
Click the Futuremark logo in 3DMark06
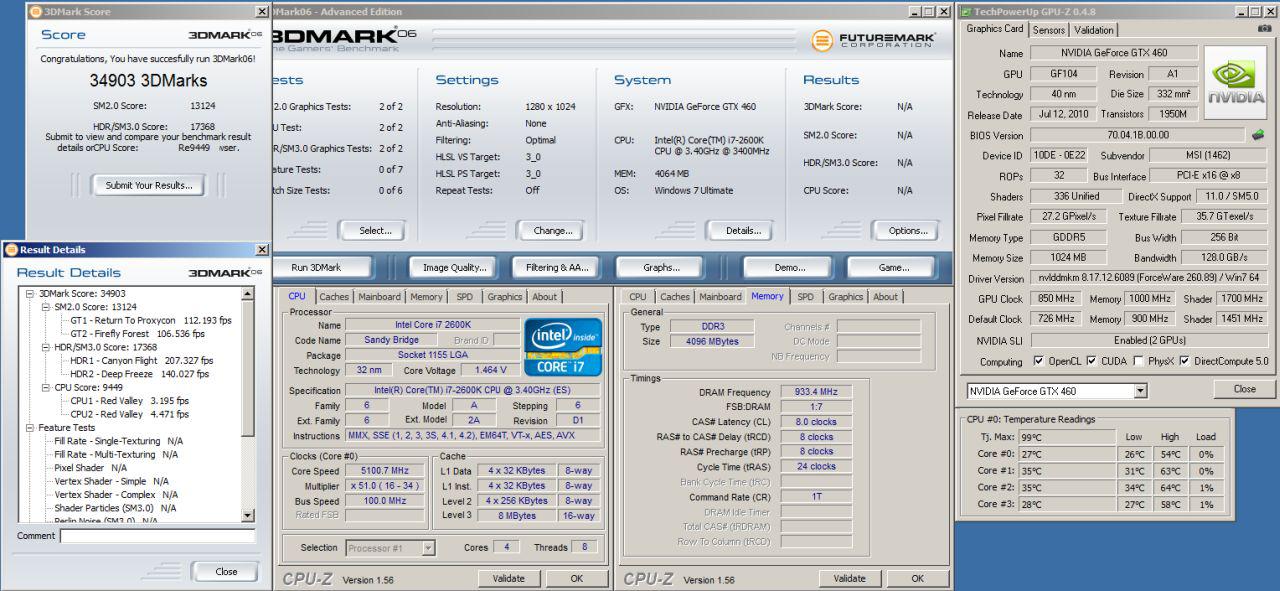(x=873, y=40)
